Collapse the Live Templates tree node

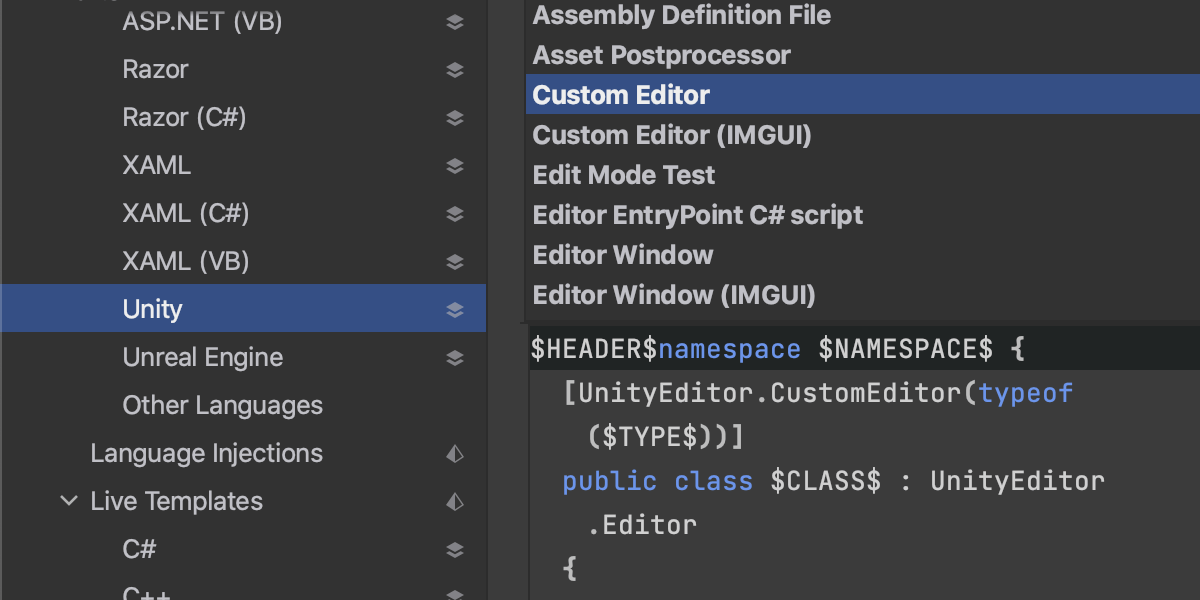pos(68,501)
